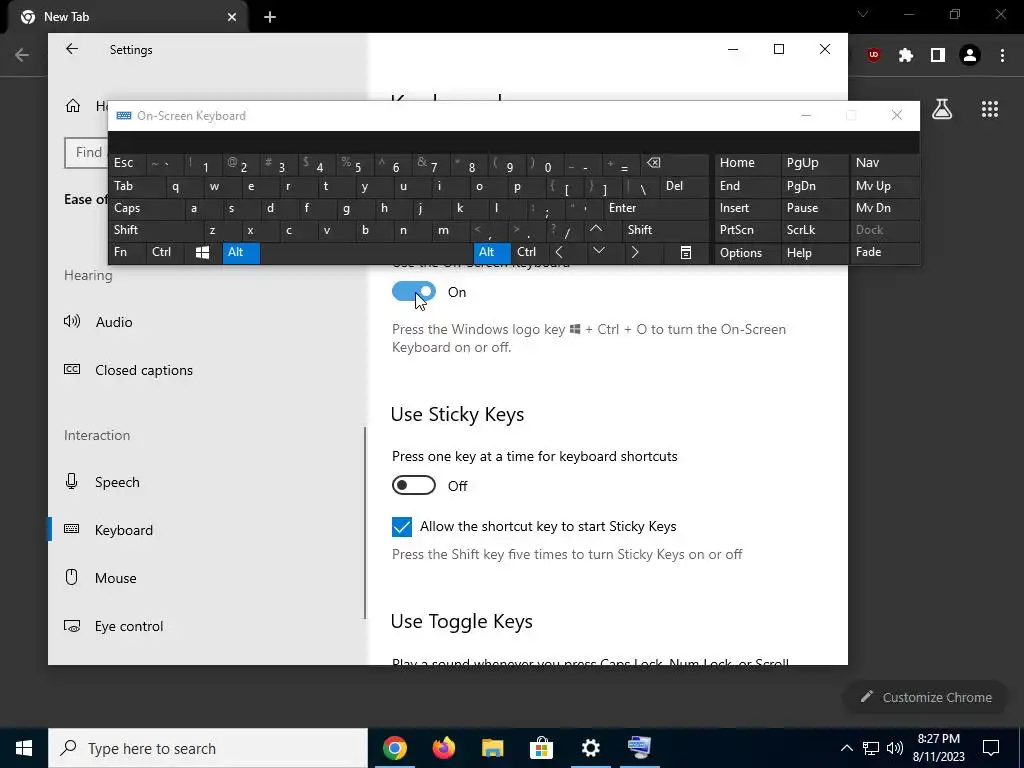Viewport: 1024px width, 768px height.
Task: Close the New Tab in Chrome
Action: [232, 17]
